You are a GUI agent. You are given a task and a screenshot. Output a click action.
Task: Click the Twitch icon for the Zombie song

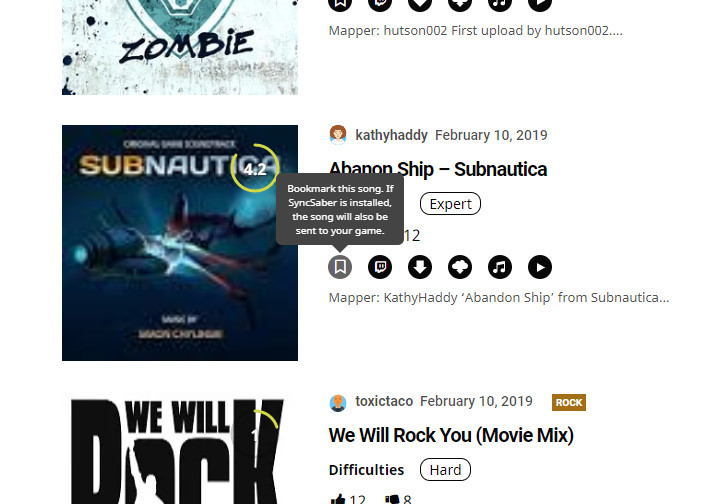coord(380,4)
